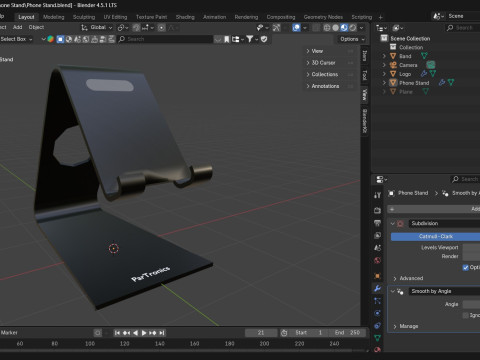Toggle timeline auto keying record button
480x360 pixels.
tap(97, 333)
